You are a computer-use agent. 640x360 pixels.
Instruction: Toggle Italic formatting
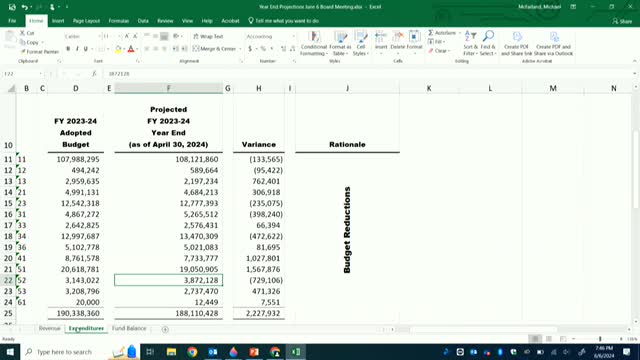tap(77, 49)
